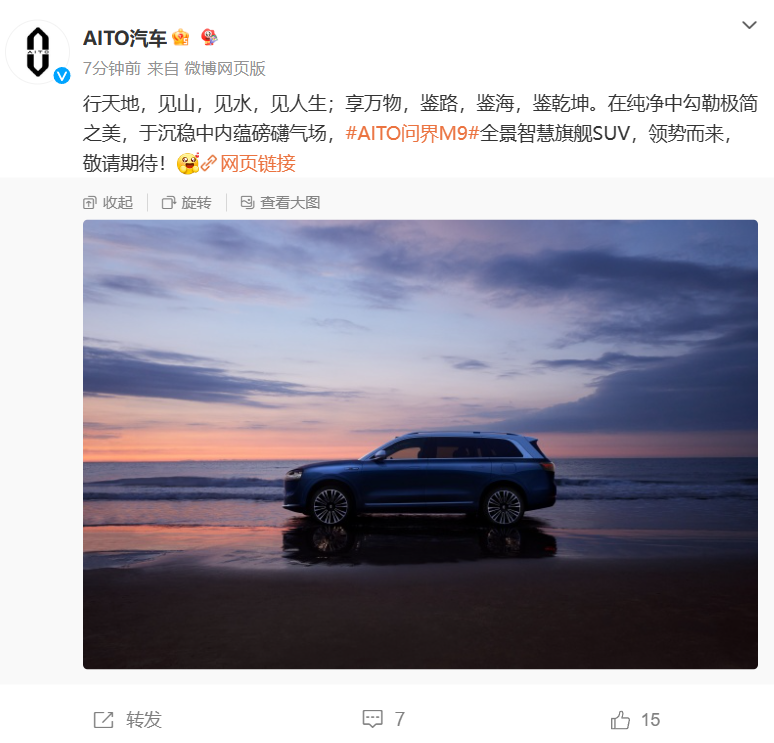Click the 转发 repost icon
Image resolution: width=774 pixels, height=743 pixels.
coord(104,720)
